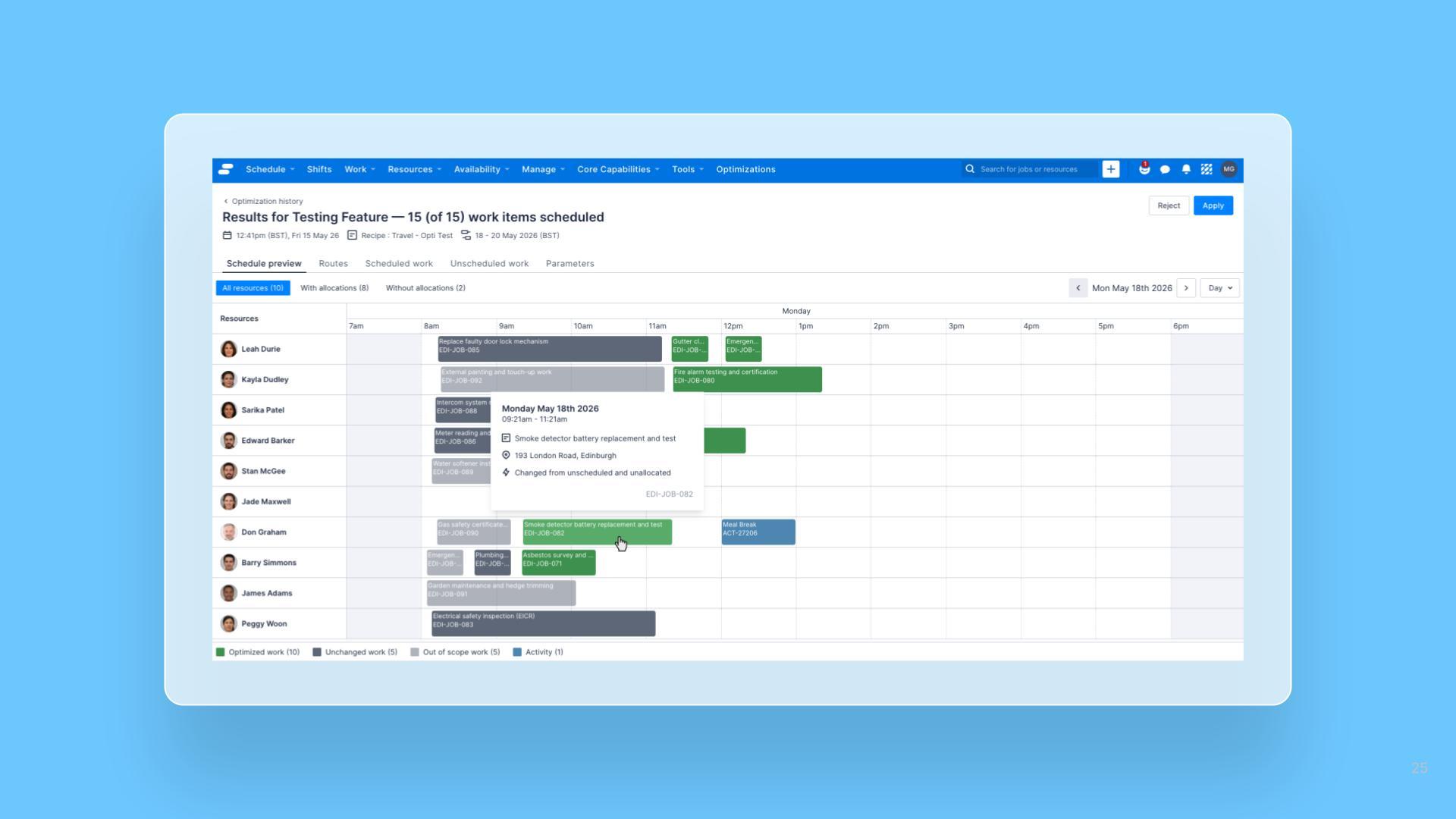The width and height of the screenshot is (1456, 819).
Task: Open the Day view selector
Action: pos(1220,288)
